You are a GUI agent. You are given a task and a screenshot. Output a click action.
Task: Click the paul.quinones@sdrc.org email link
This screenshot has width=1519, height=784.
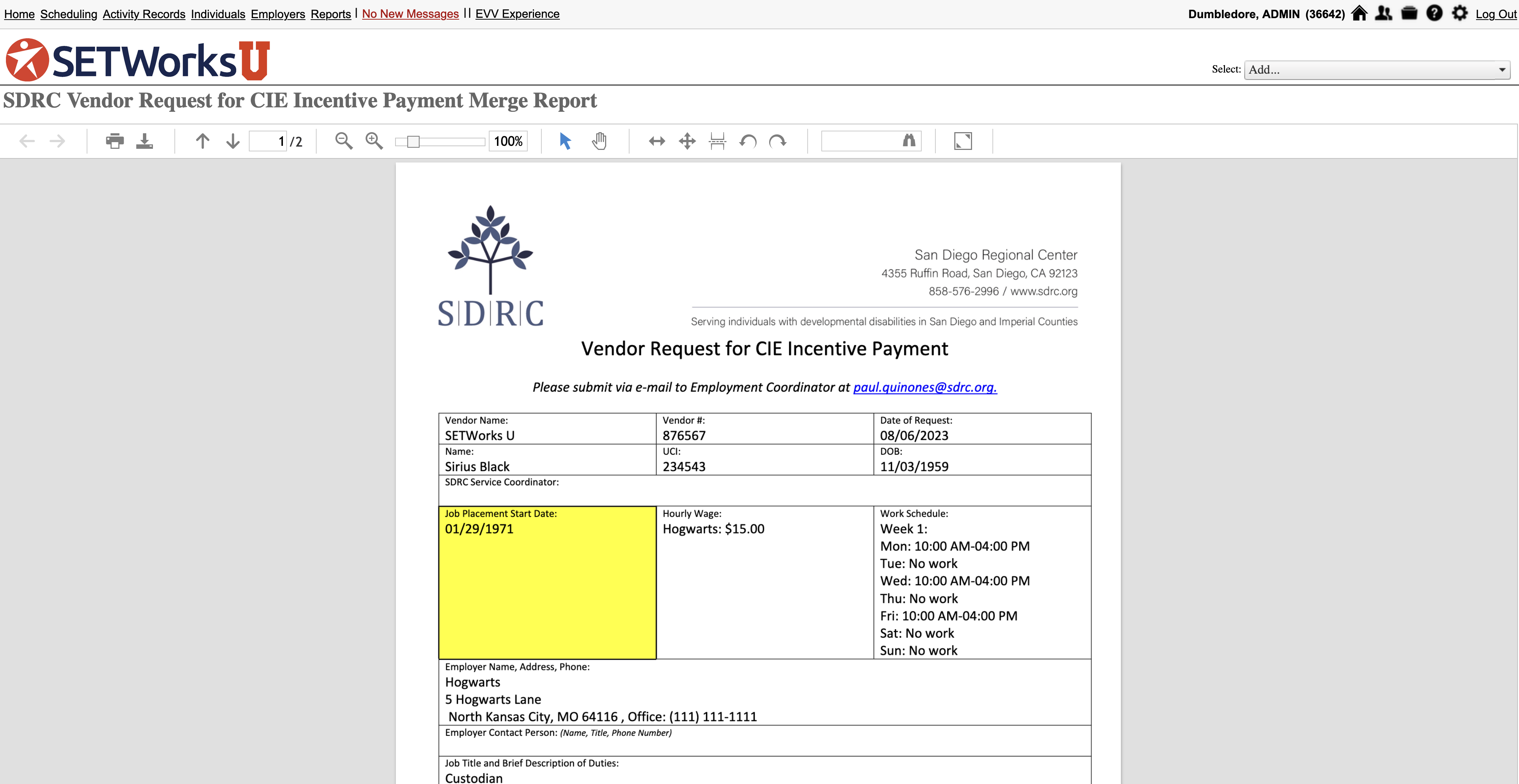pos(925,387)
